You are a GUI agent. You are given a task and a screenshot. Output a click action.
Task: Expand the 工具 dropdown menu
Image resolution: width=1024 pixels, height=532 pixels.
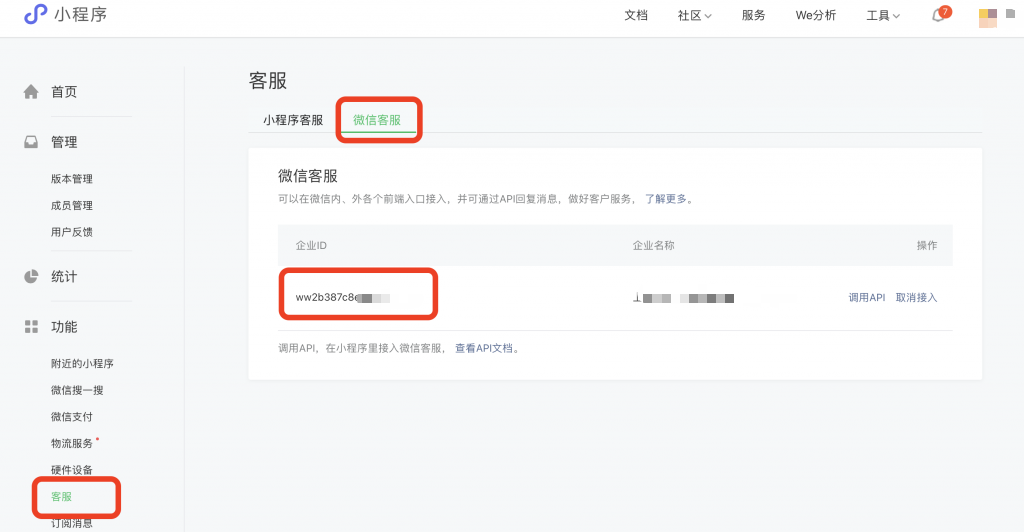click(883, 16)
